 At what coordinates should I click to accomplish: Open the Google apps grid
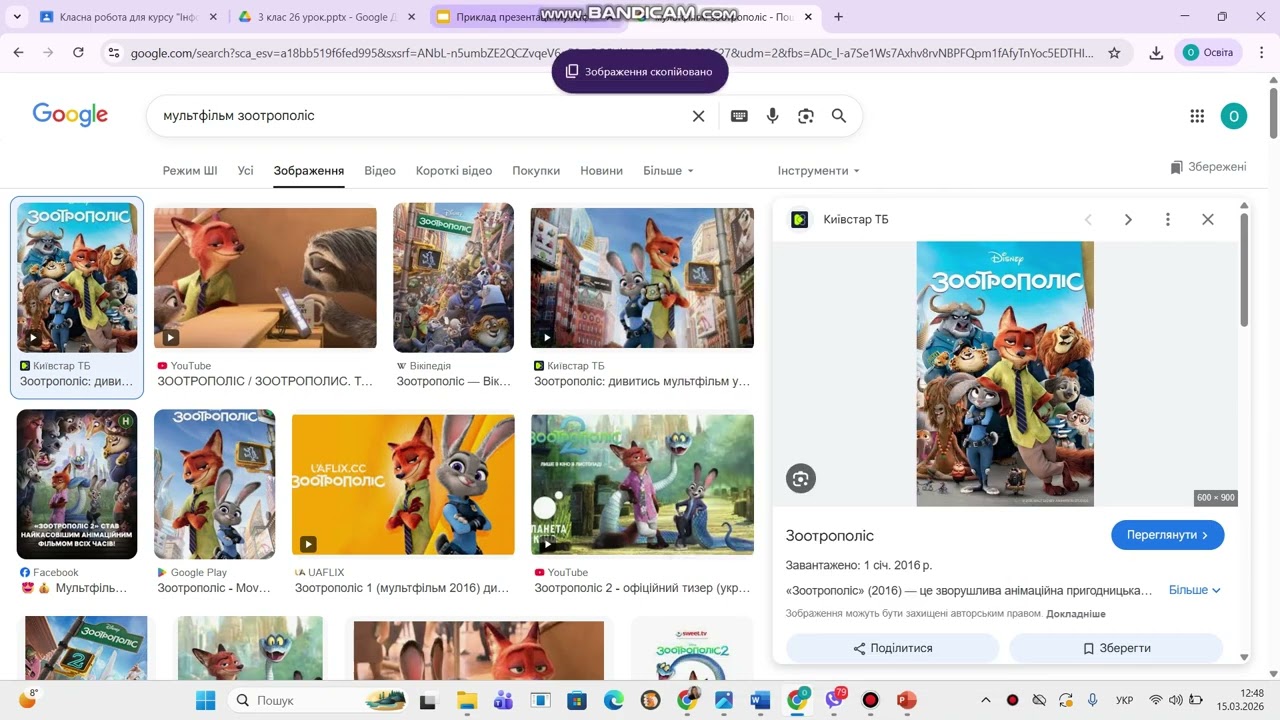coord(1197,116)
